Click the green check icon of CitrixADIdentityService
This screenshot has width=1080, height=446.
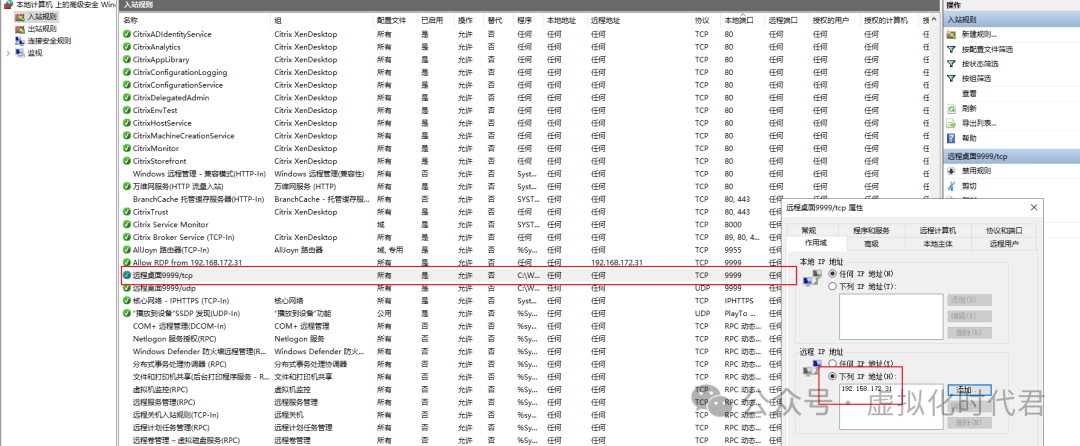127,34
